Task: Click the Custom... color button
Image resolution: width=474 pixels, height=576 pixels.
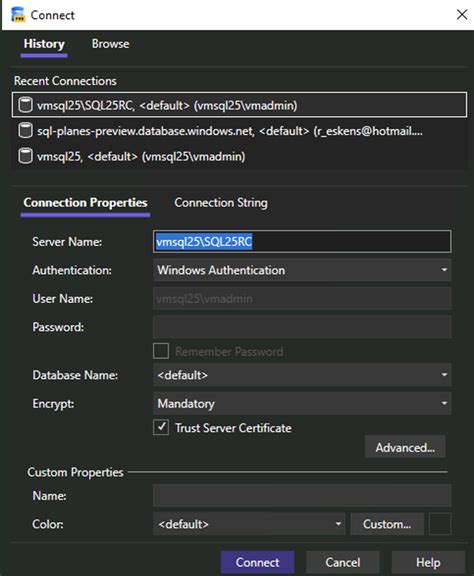Action: [x=387, y=524]
